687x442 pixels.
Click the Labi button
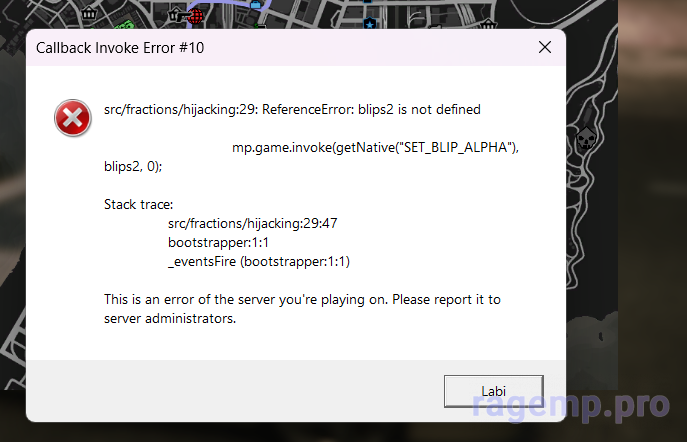(x=494, y=391)
